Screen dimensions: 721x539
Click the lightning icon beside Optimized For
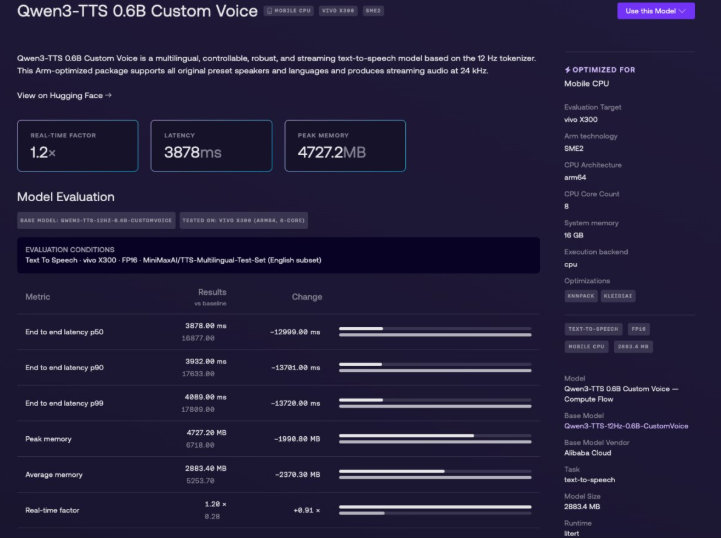coord(567,70)
